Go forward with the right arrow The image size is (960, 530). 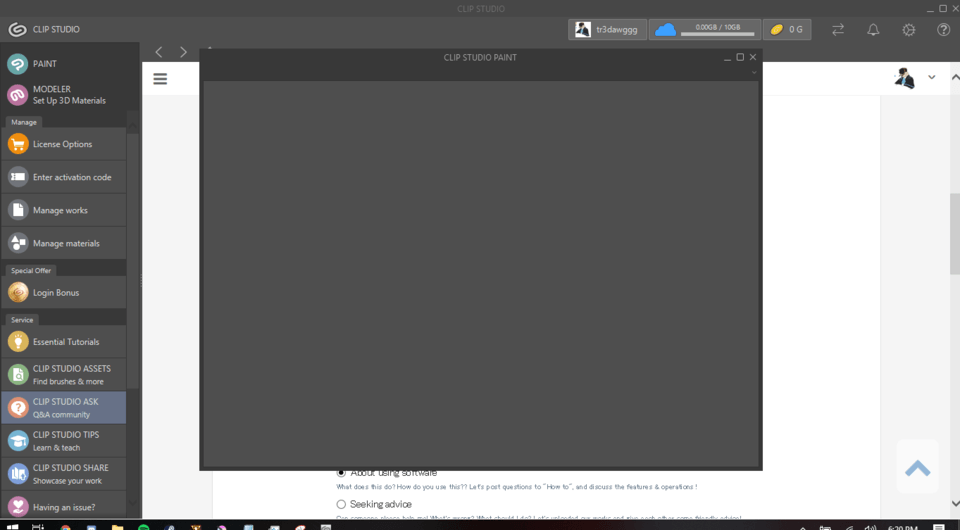tap(183, 52)
